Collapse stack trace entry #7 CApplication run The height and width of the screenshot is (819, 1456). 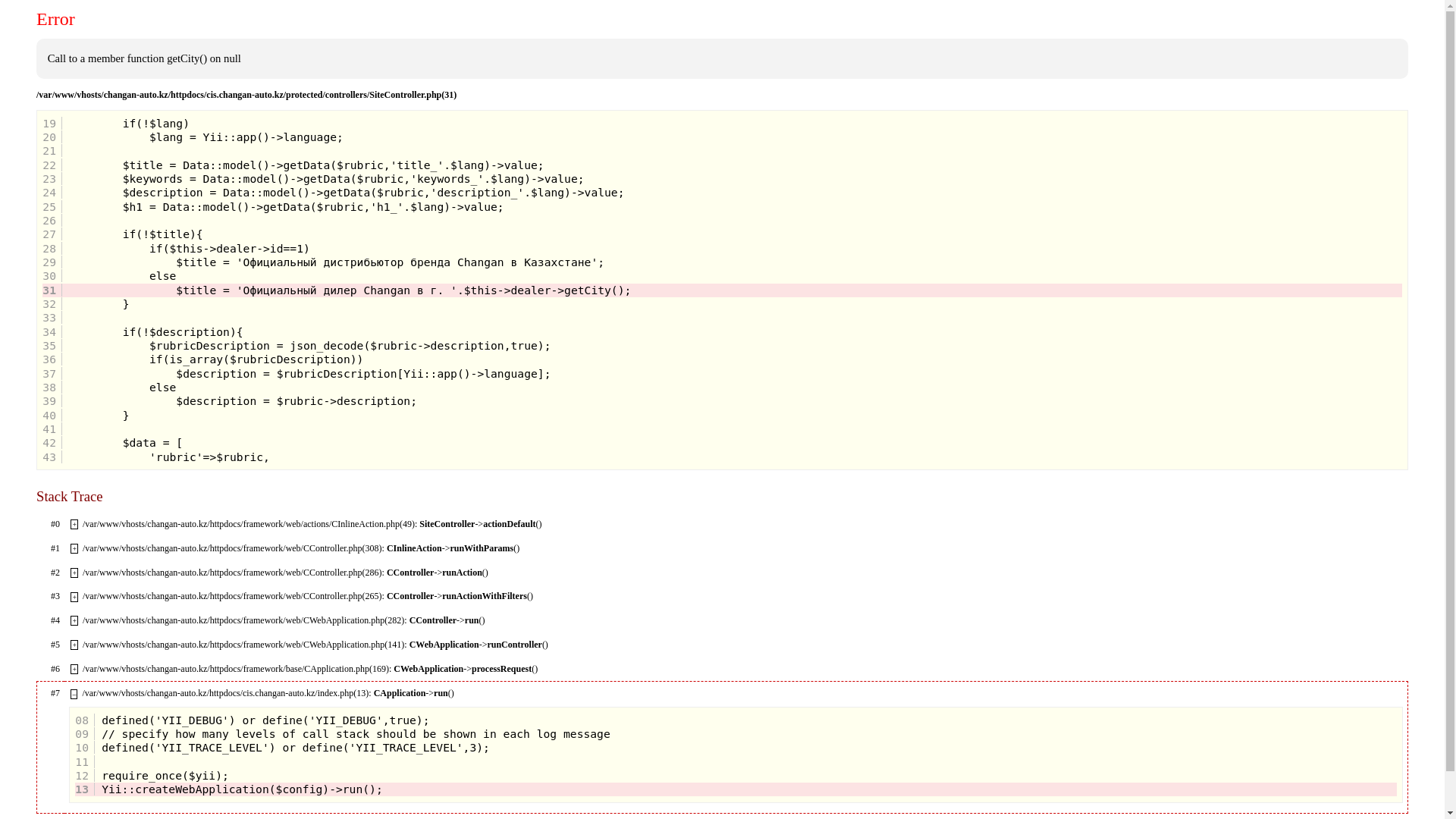click(74, 694)
